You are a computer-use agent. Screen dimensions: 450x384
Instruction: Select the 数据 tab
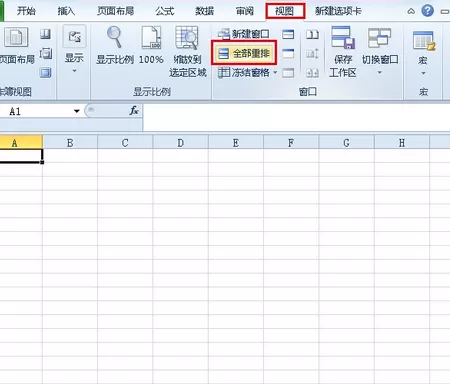(x=204, y=11)
